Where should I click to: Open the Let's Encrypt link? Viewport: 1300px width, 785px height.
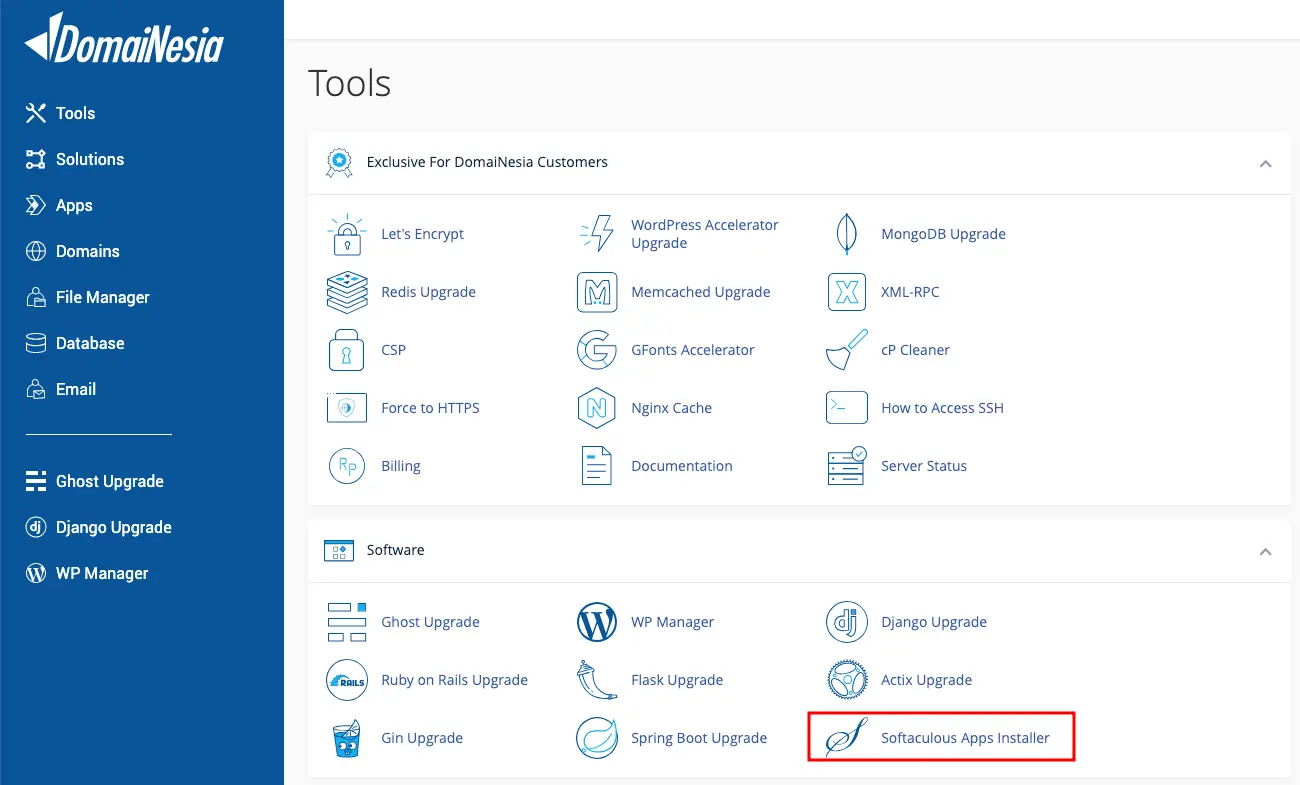pyautogui.click(x=422, y=234)
